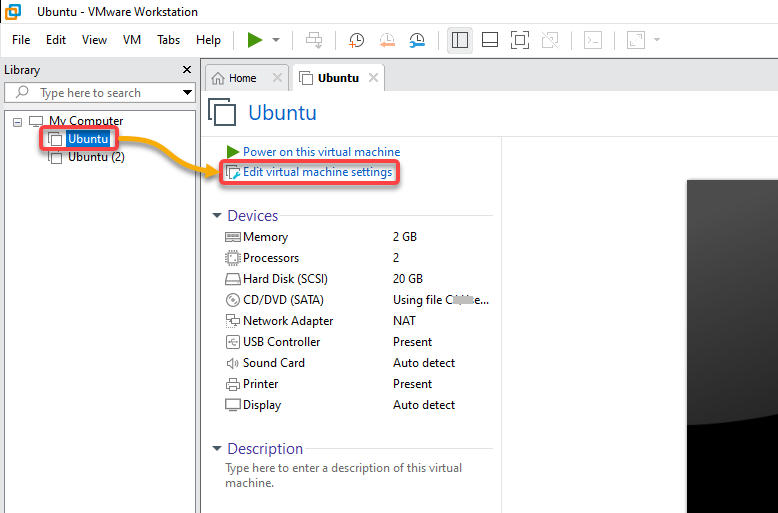Click the large Ubuntu heading icon
This screenshot has width=778, height=513.
click(222, 112)
